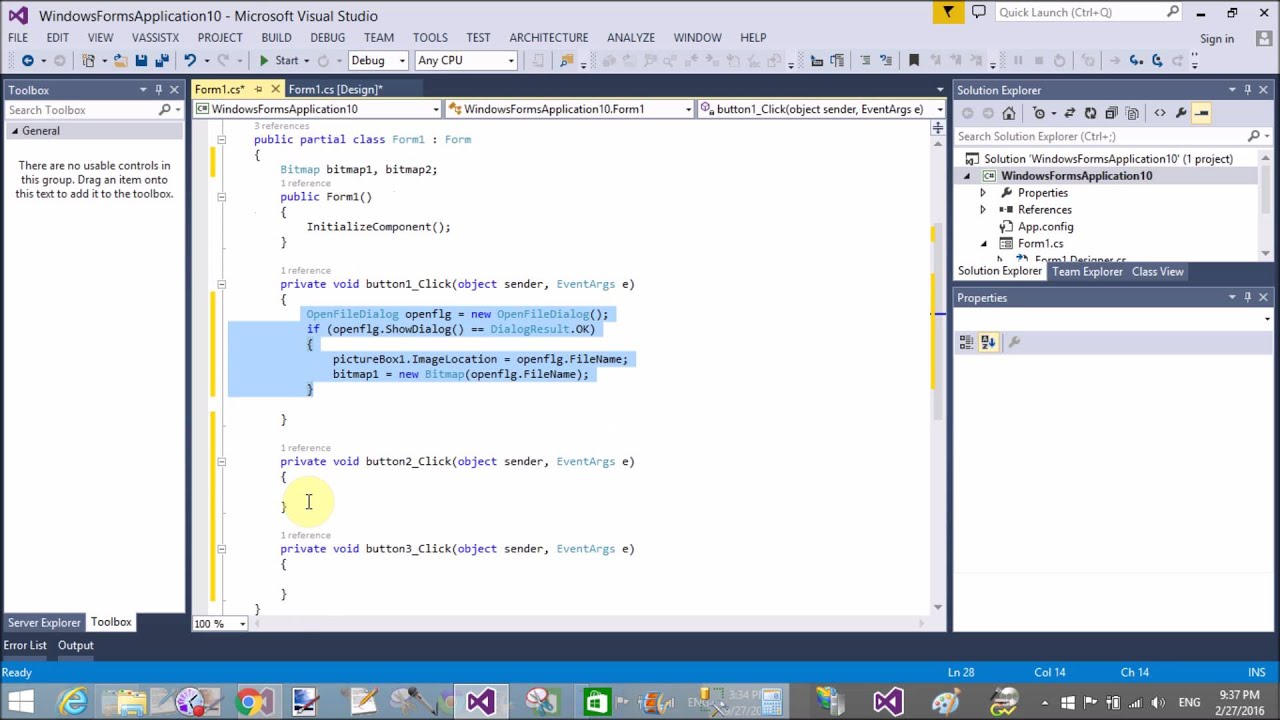Image resolution: width=1280 pixels, height=720 pixels.
Task: Click the Step Into debug icon
Action: pyautogui.click(x=1136, y=60)
